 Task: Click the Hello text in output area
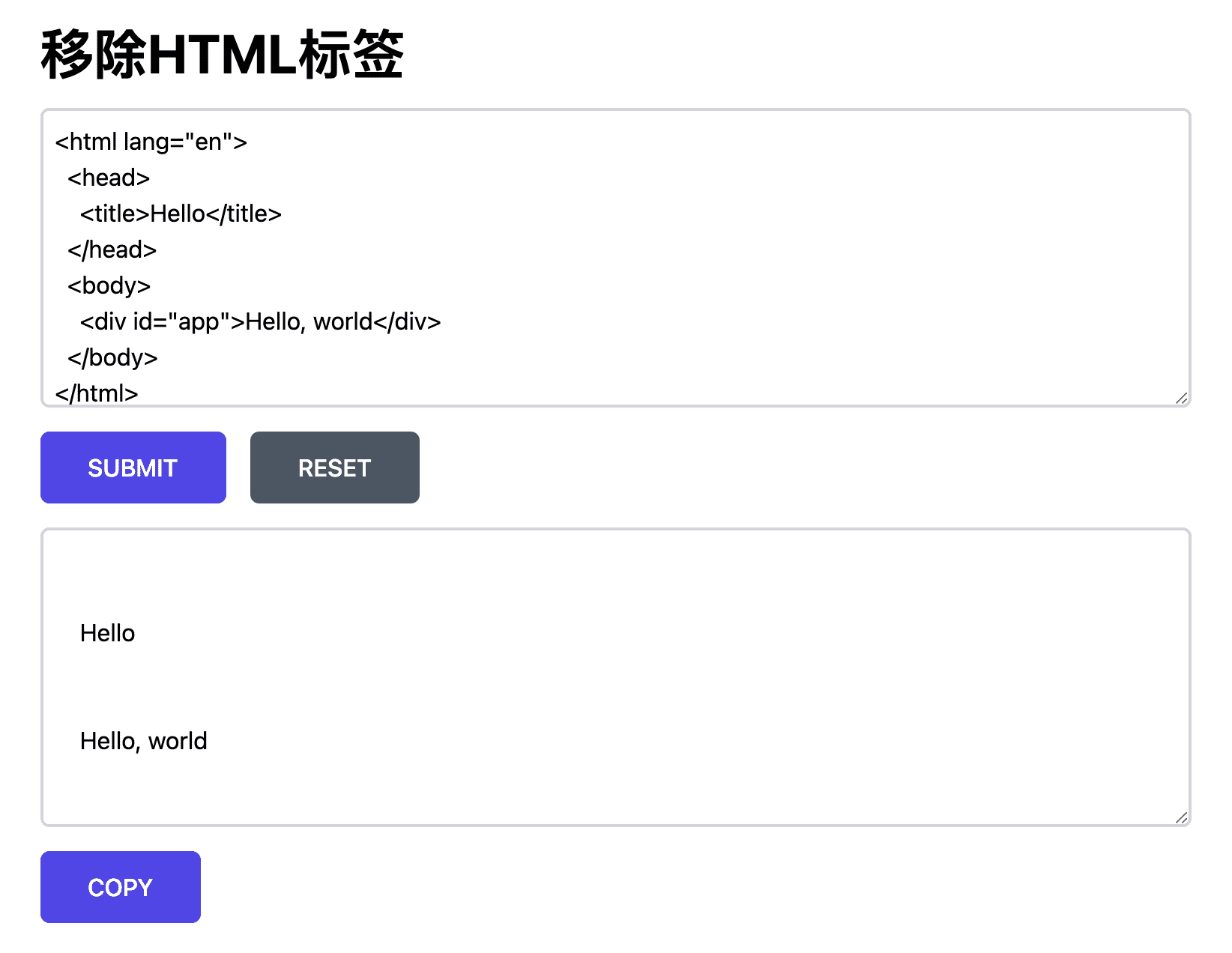[x=107, y=633]
